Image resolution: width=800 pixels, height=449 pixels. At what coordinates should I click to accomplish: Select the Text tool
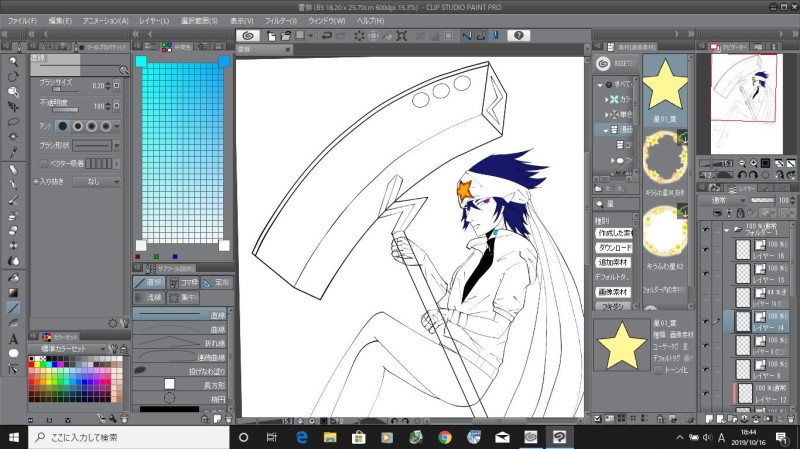click(x=13, y=338)
